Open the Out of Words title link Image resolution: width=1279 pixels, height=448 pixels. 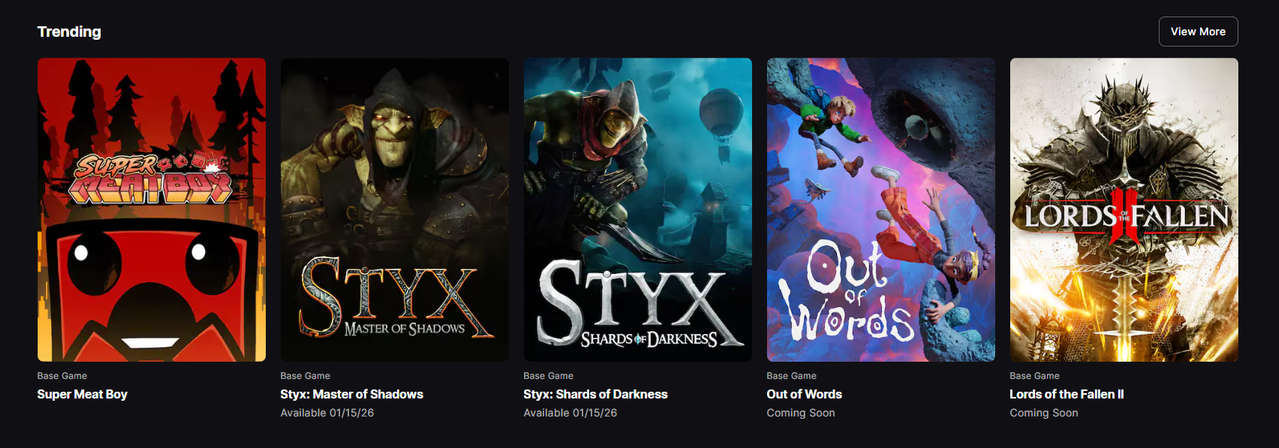point(804,394)
